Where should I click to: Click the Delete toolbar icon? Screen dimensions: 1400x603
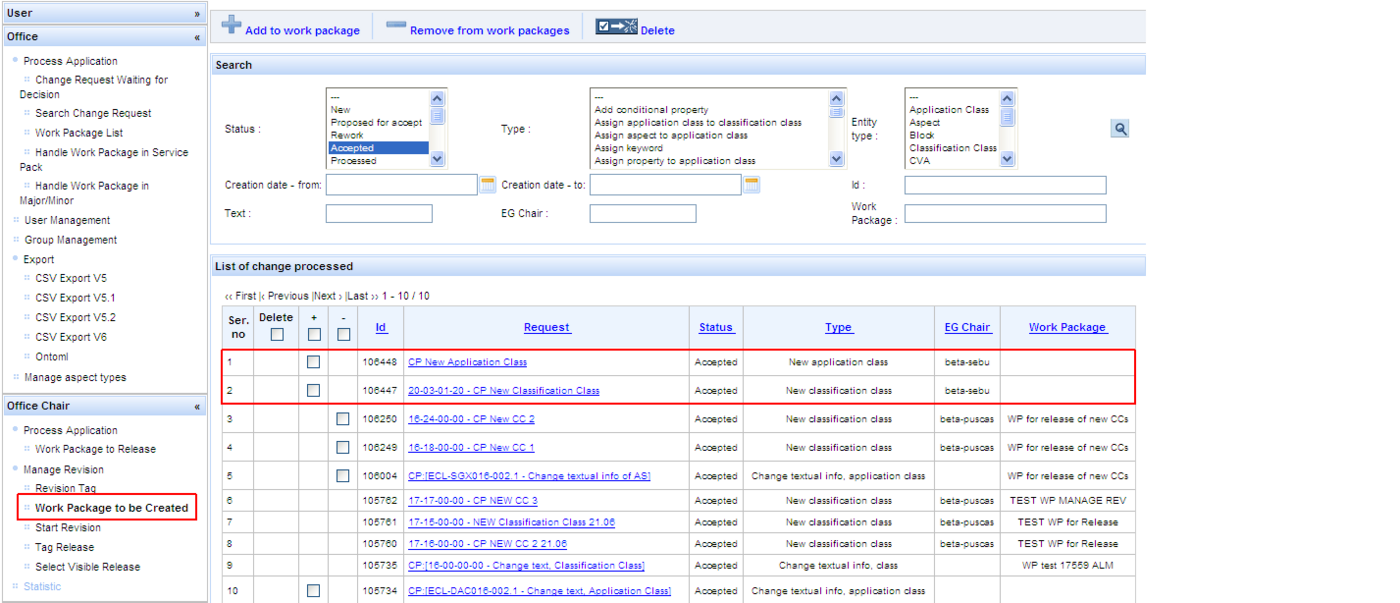pos(616,27)
